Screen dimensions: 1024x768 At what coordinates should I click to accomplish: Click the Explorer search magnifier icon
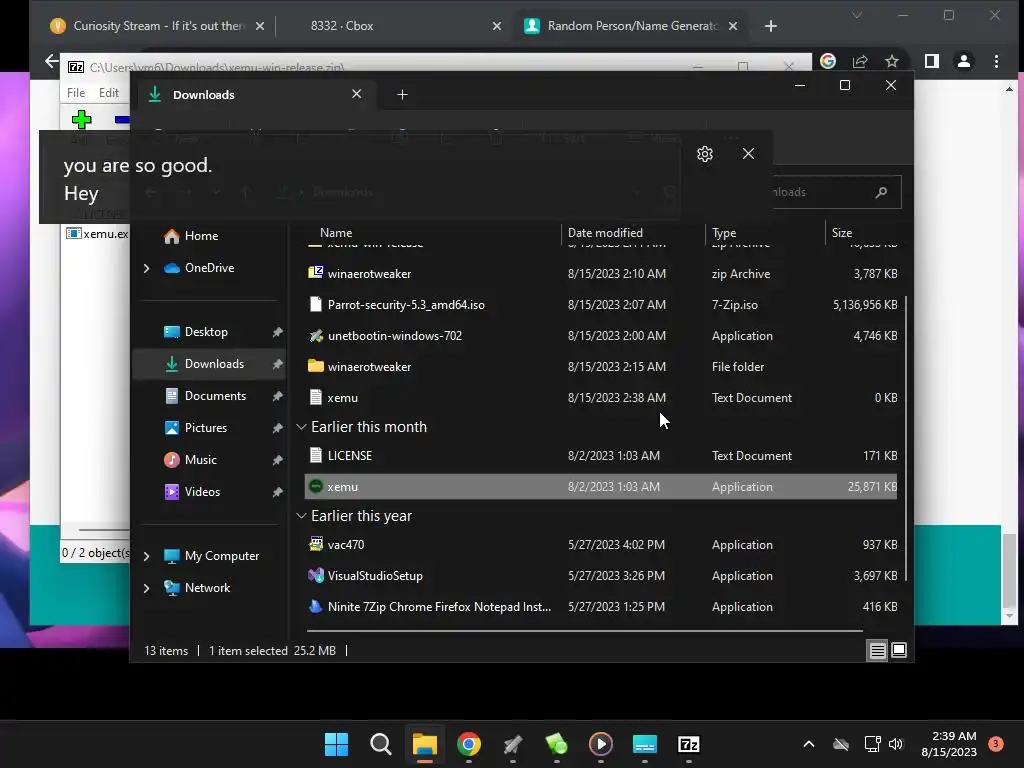881,192
